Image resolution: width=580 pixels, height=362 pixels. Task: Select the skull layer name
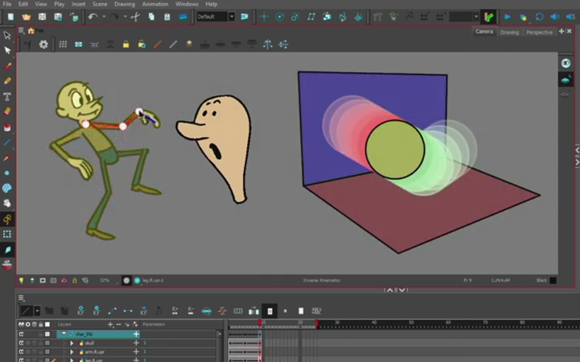[x=90, y=343]
